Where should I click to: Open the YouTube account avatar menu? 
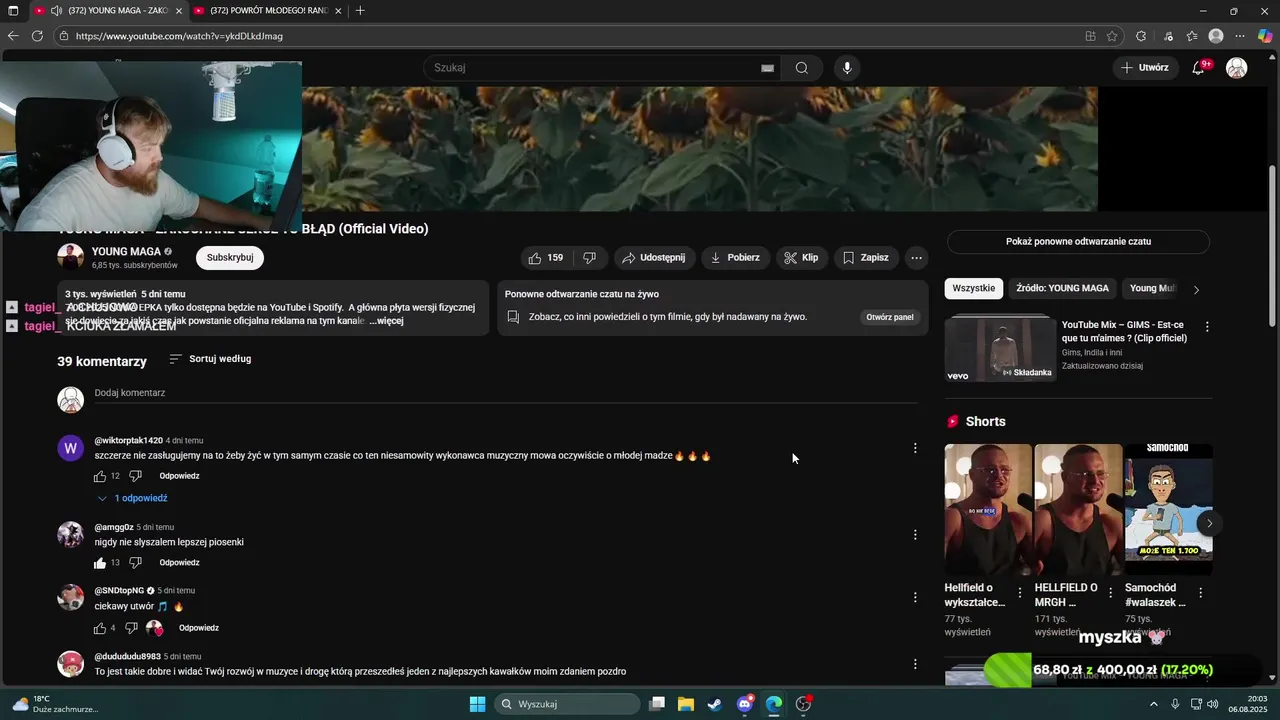1237,68
